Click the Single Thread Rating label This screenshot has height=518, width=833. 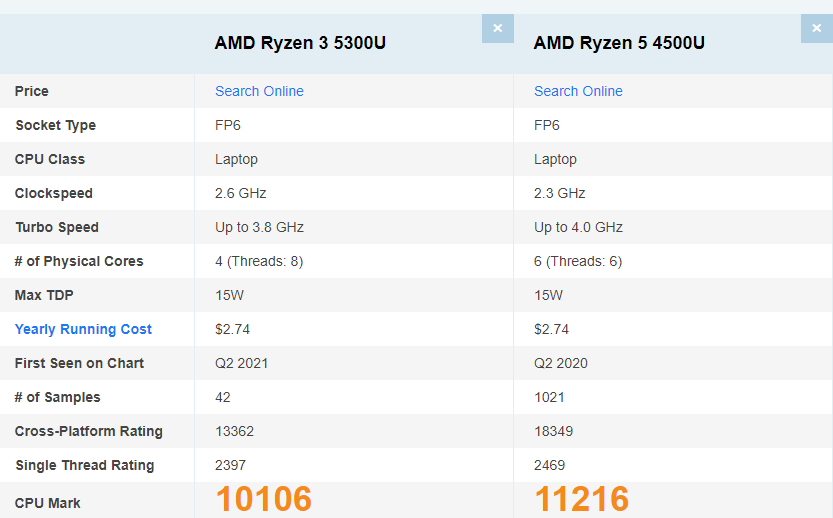pyautogui.click(x=84, y=465)
